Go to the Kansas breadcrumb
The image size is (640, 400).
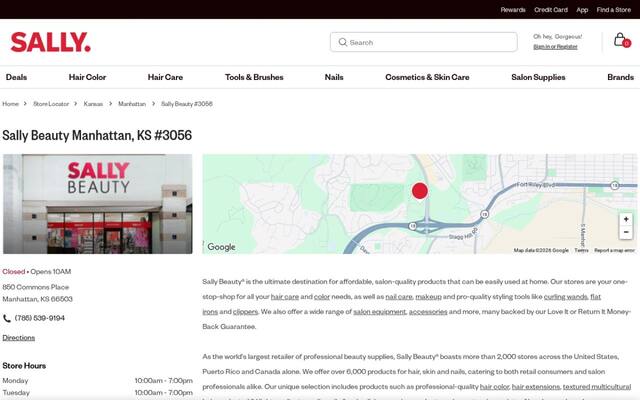point(93,104)
